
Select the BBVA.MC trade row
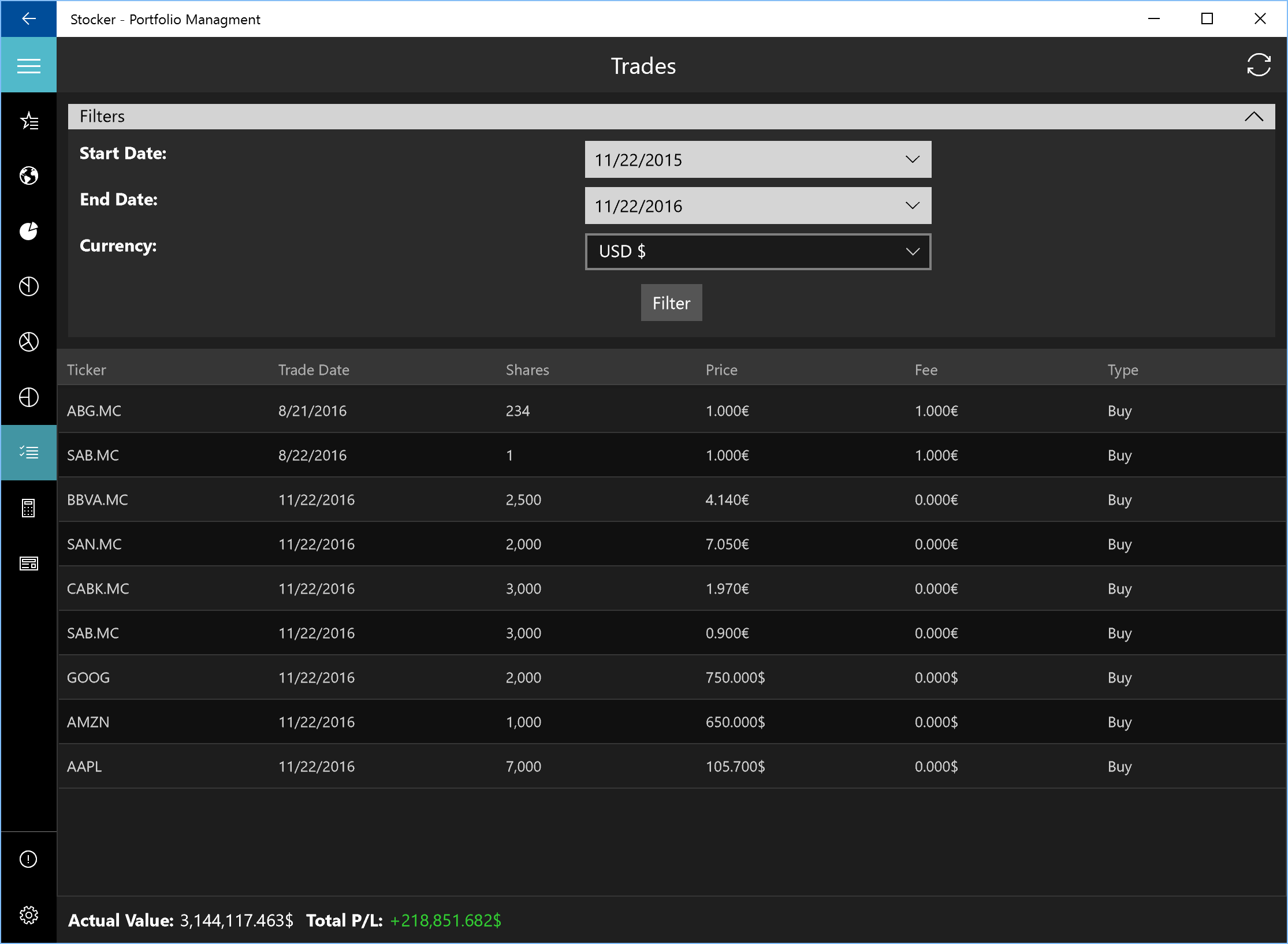tap(670, 500)
